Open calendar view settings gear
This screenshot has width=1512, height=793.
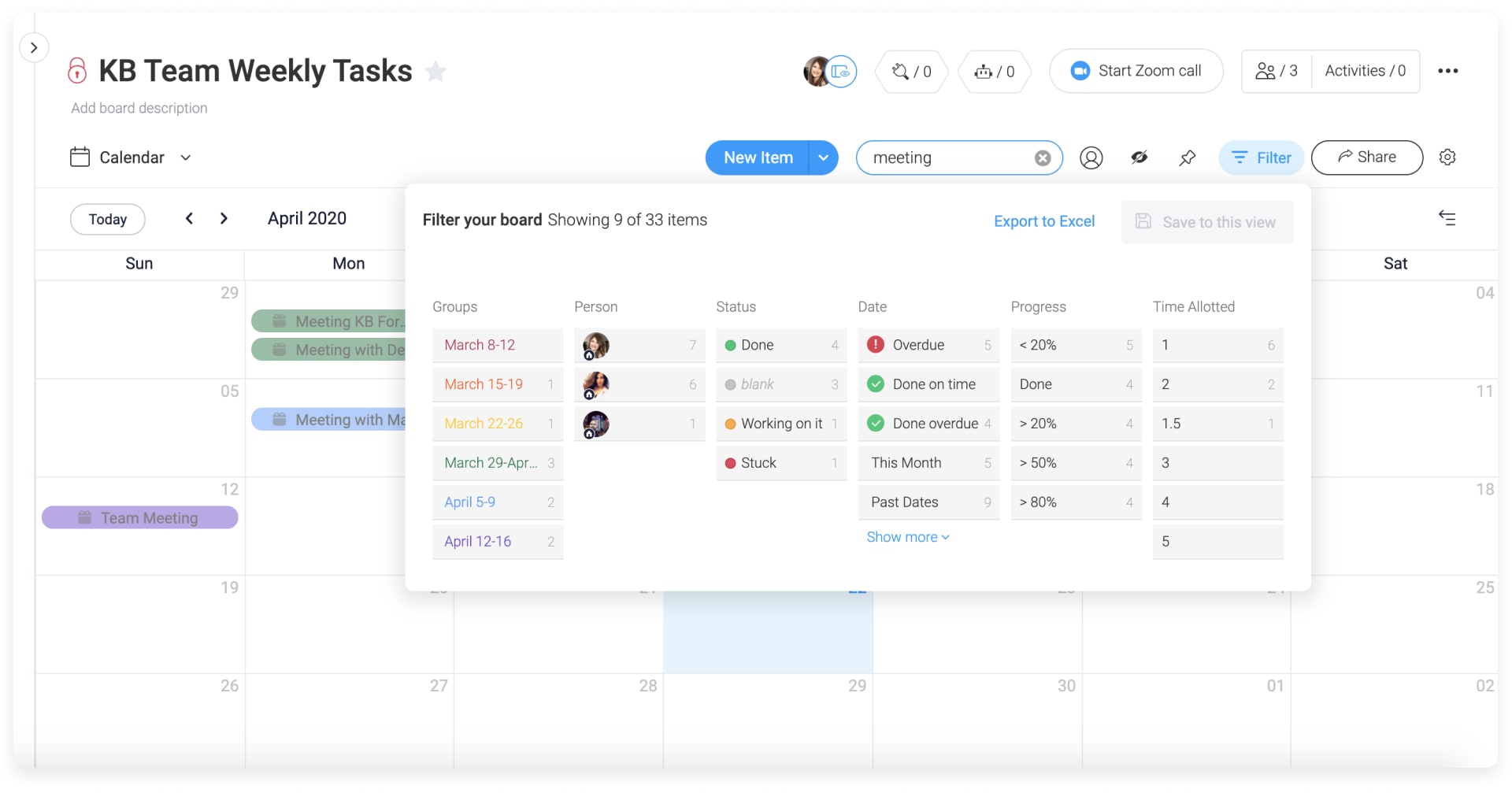coord(1447,157)
